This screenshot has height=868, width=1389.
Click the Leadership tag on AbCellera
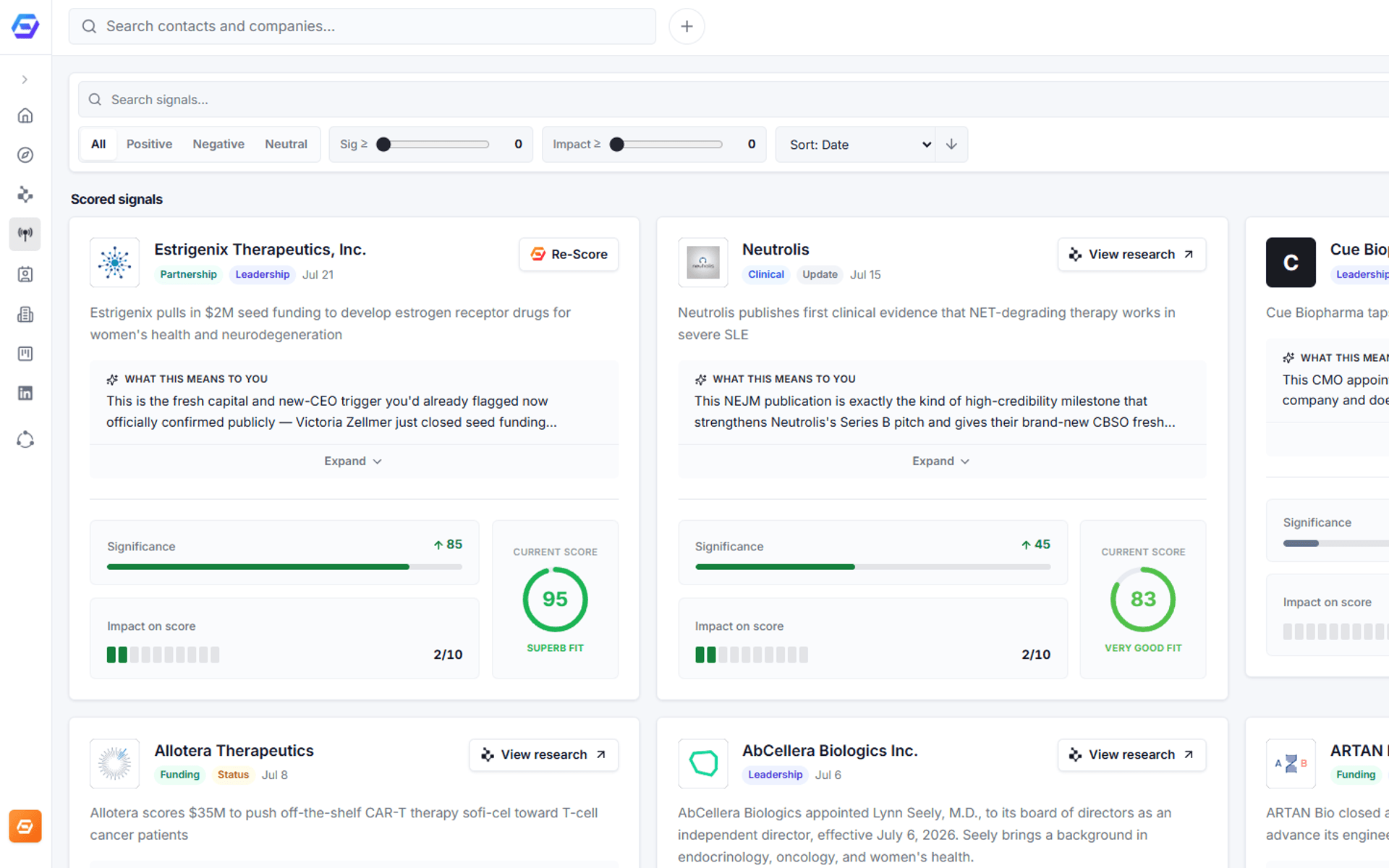click(775, 775)
